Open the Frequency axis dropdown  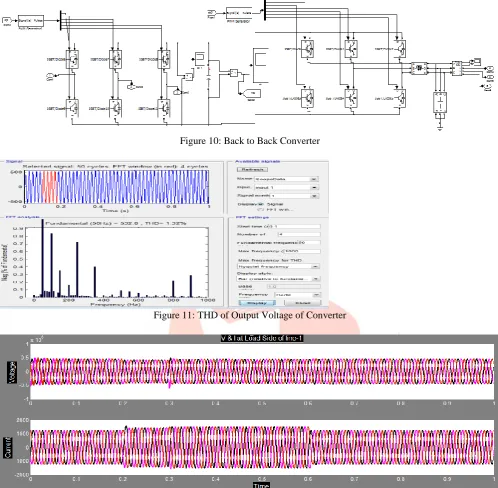pos(297,295)
